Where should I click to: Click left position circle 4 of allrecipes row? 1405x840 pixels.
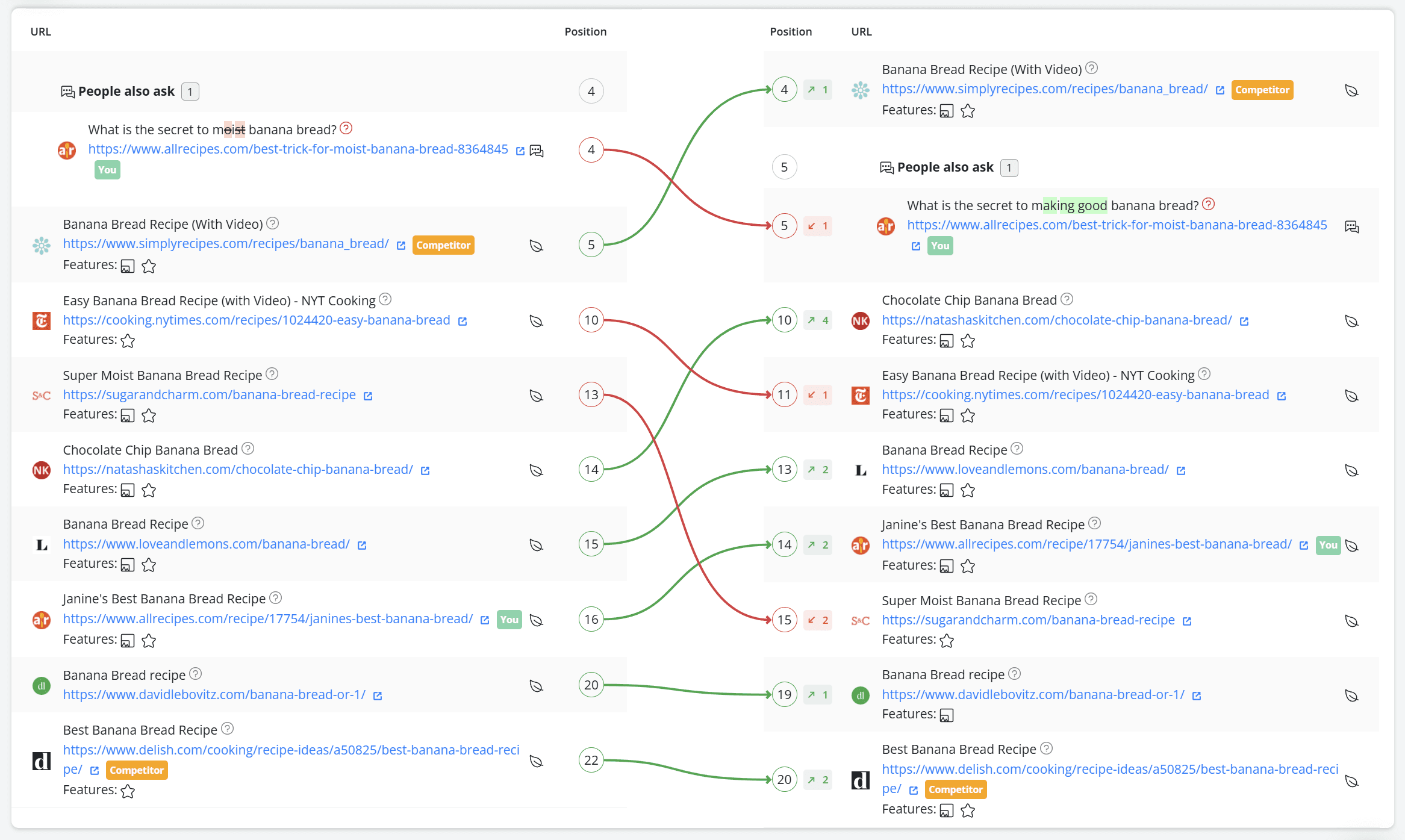pyautogui.click(x=591, y=150)
